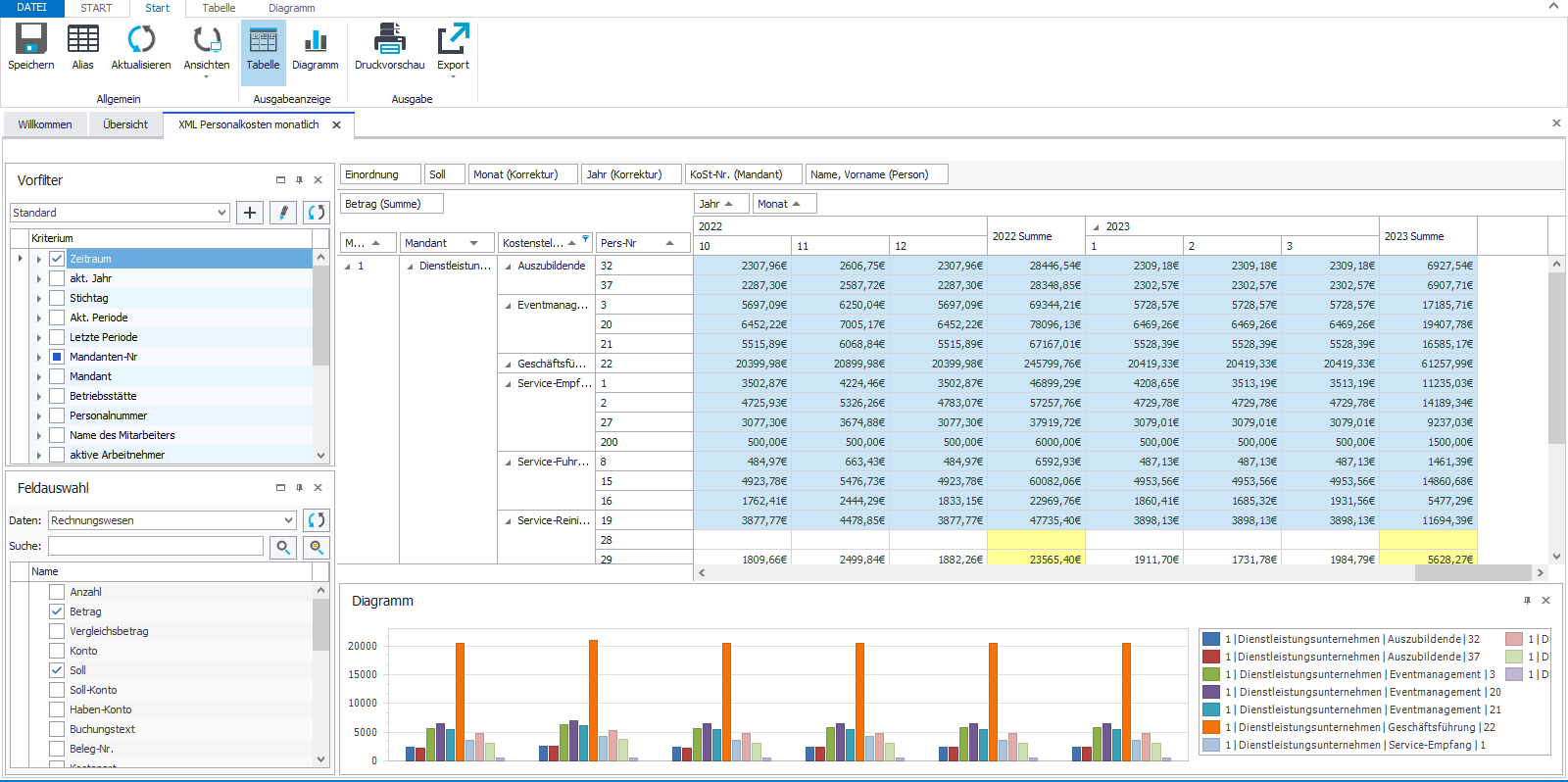1568x782 pixels.
Task: Enable the Anzahl field checkbox
Action: pos(57,592)
